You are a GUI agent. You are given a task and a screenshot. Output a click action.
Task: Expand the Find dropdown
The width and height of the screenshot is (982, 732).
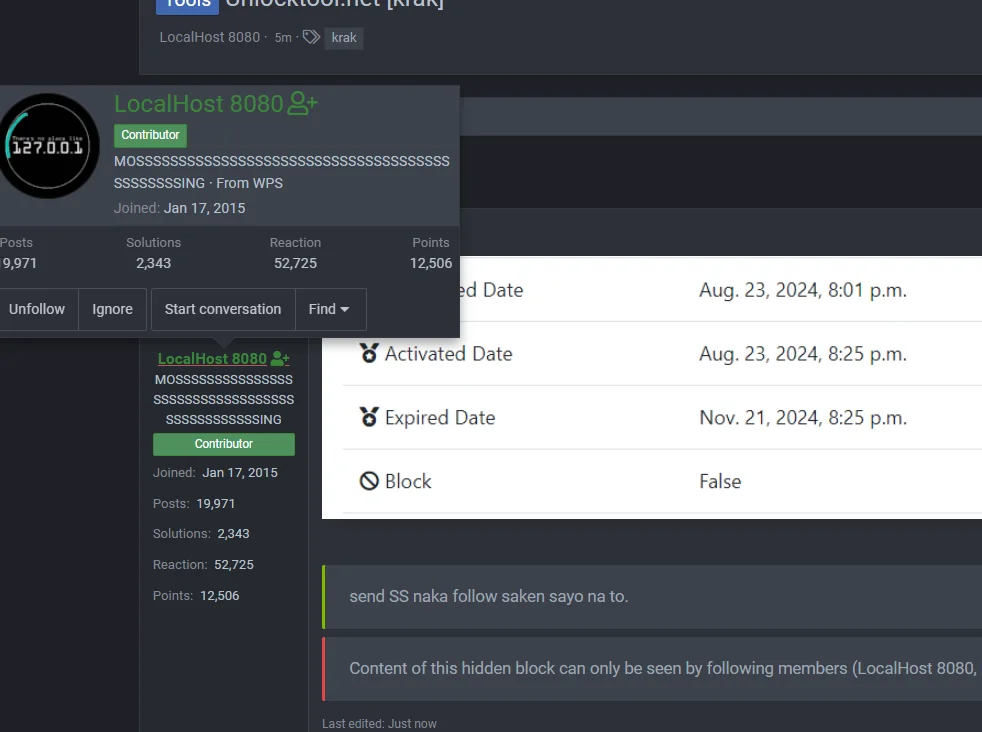pyautogui.click(x=330, y=309)
